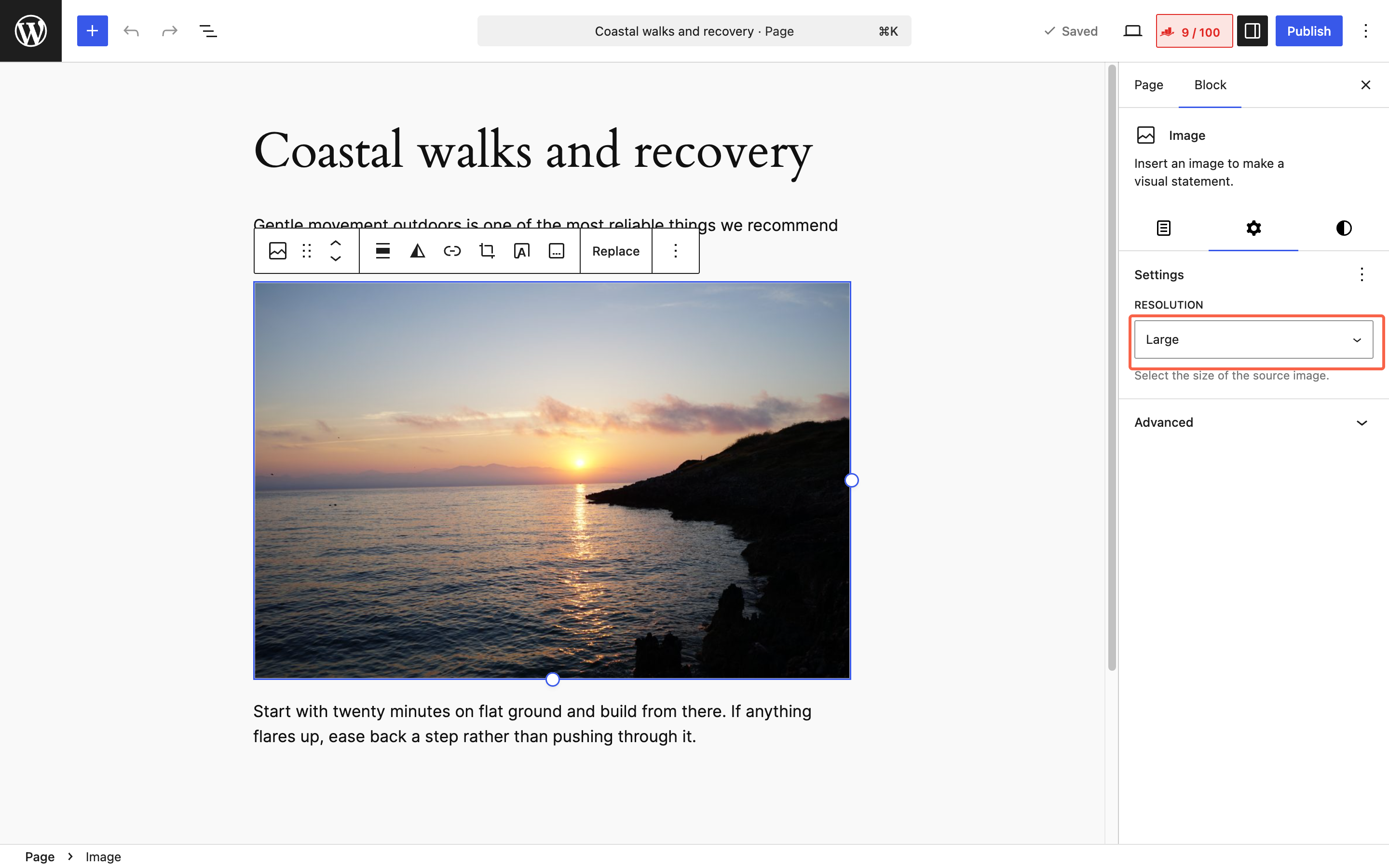Undo the last change

[x=131, y=31]
